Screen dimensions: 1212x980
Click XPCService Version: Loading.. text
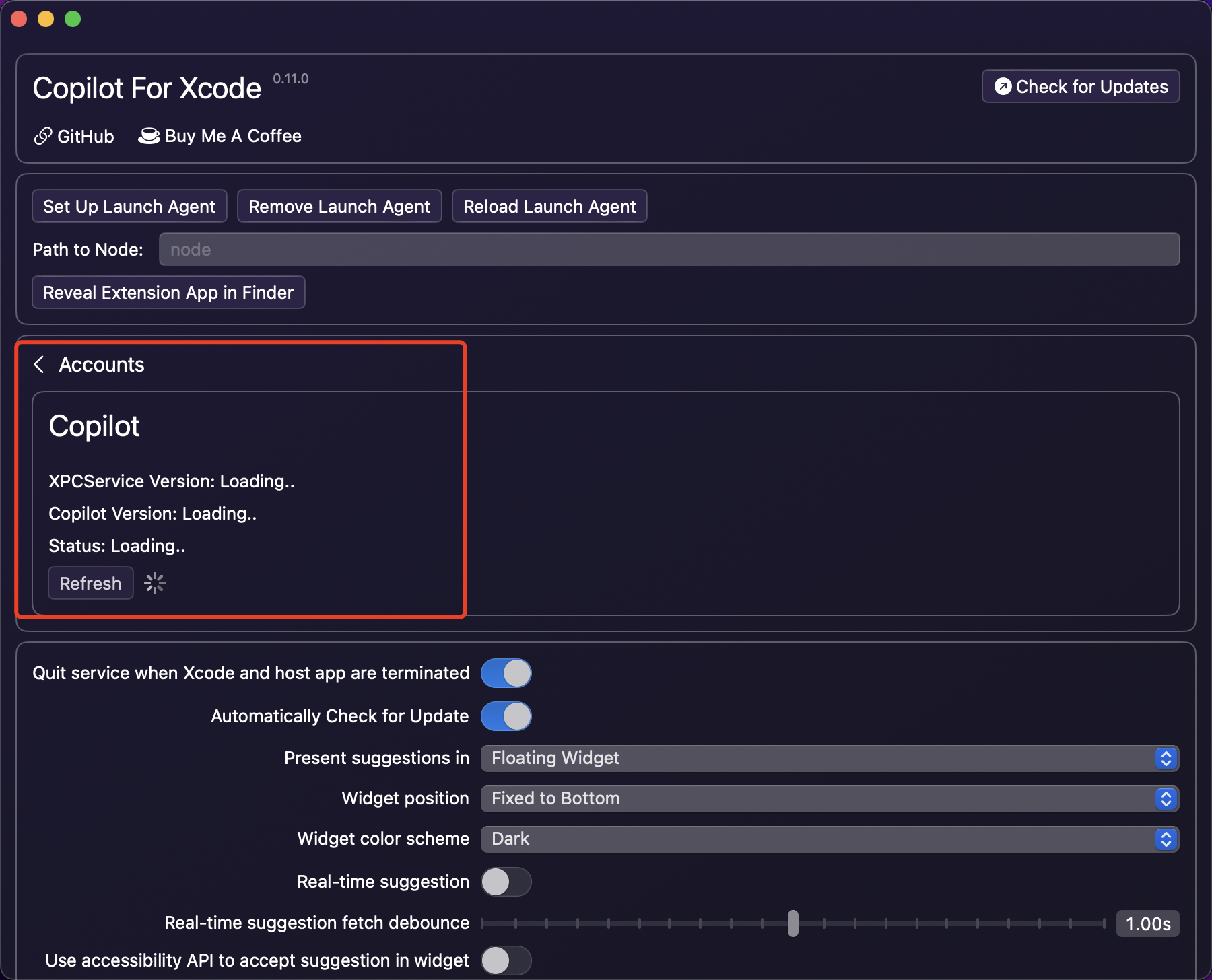172,481
